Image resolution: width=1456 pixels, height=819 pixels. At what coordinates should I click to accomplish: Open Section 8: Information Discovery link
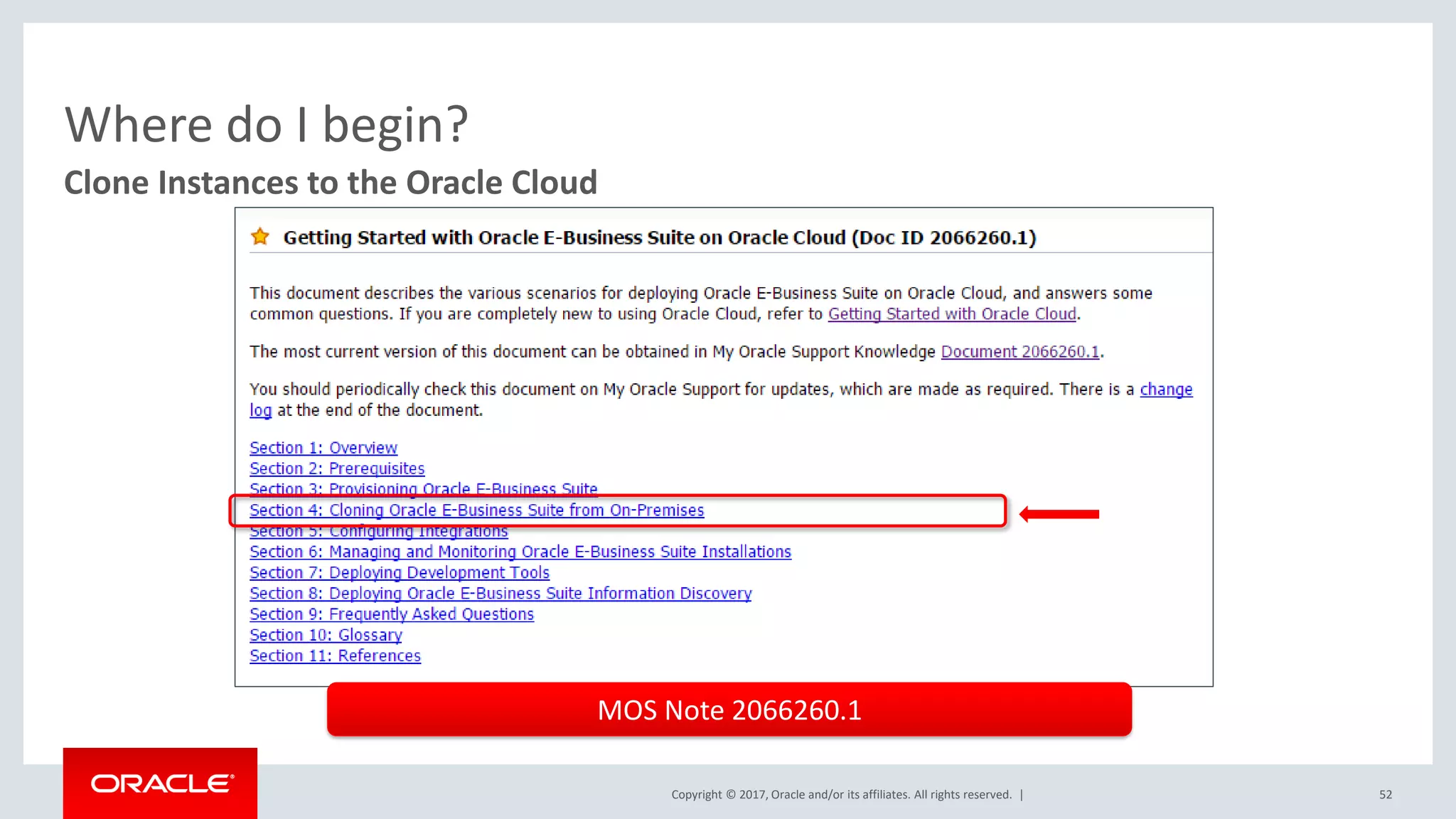[500, 594]
